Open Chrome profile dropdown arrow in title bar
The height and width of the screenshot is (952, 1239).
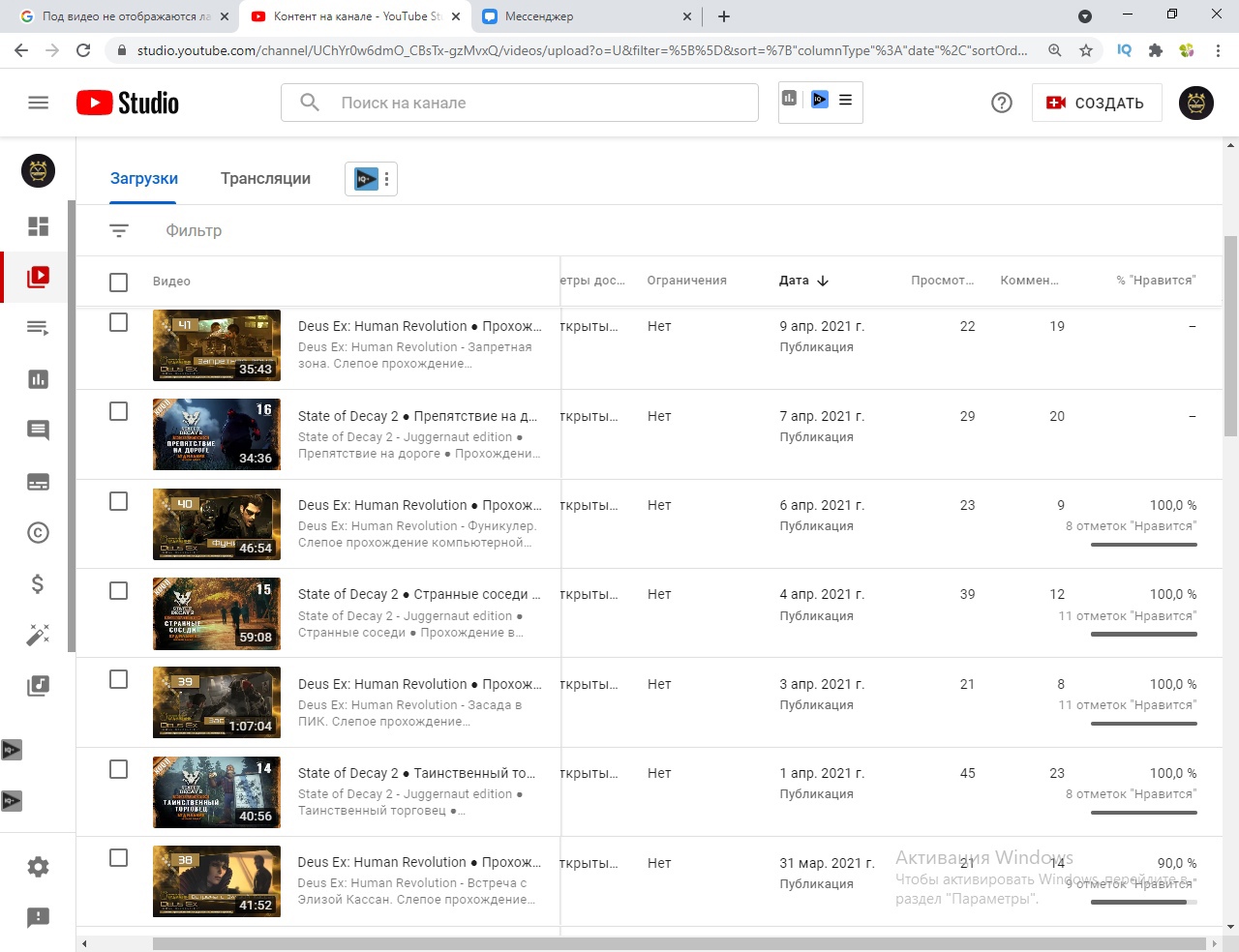coord(1085,16)
